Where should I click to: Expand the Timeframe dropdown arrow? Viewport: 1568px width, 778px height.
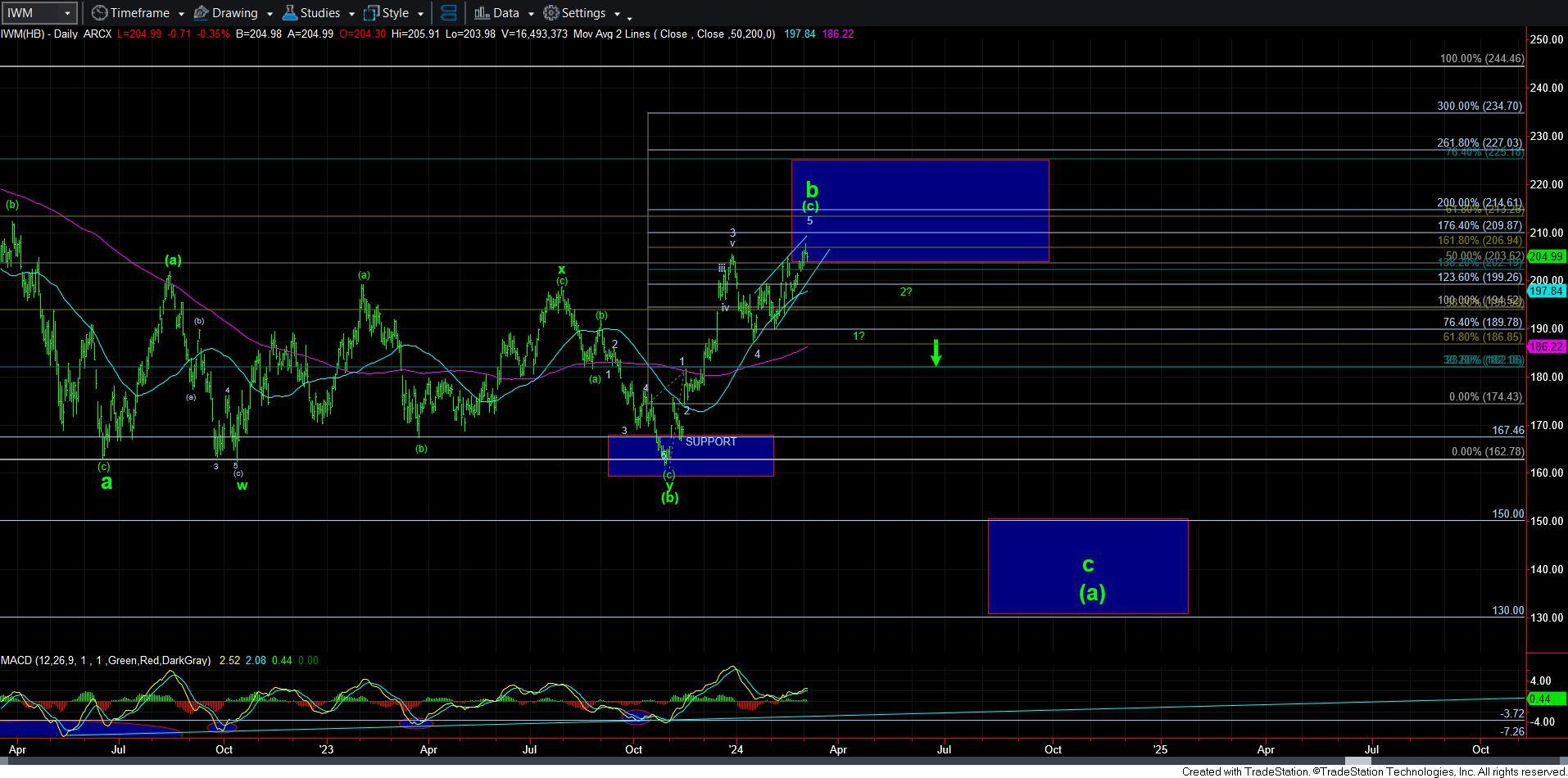(180, 14)
